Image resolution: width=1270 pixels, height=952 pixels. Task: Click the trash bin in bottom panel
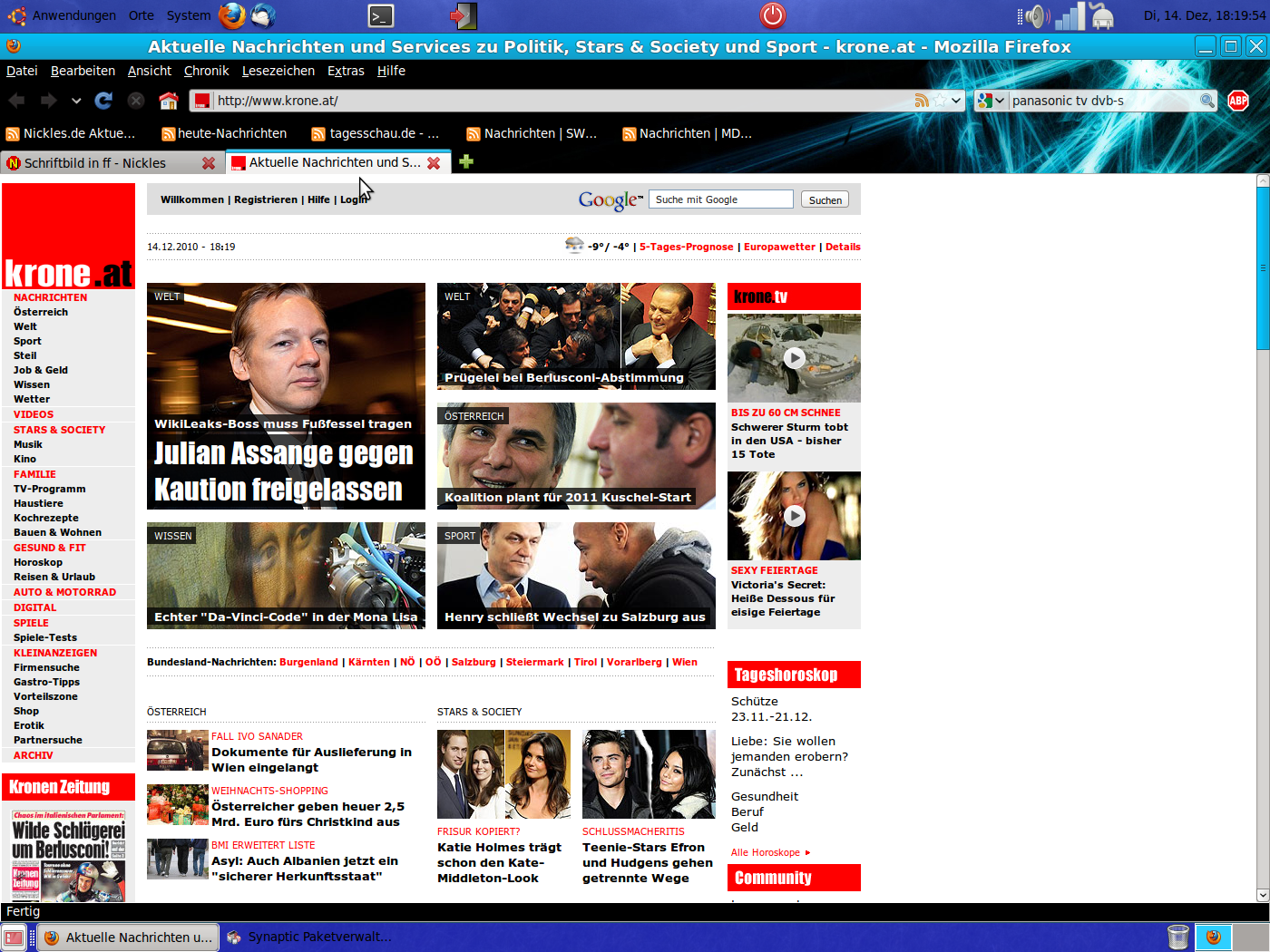[x=1177, y=937]
